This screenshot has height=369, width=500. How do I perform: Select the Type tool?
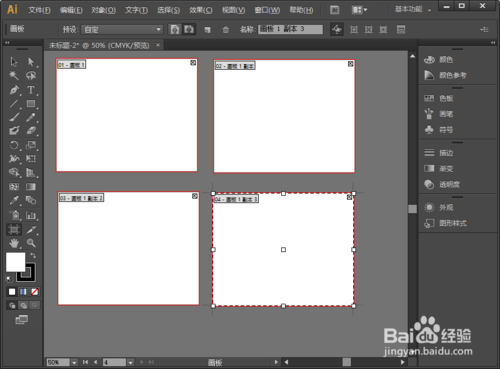tap(31, 90)
